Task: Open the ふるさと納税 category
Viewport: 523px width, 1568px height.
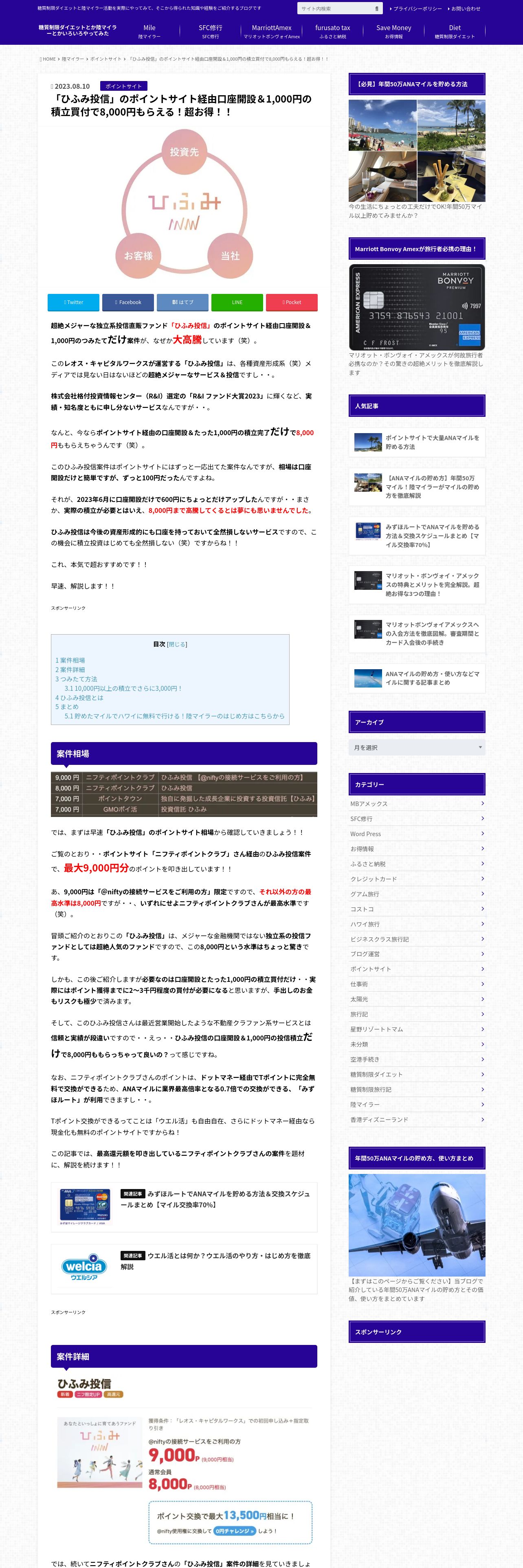Action: point(416,864)
